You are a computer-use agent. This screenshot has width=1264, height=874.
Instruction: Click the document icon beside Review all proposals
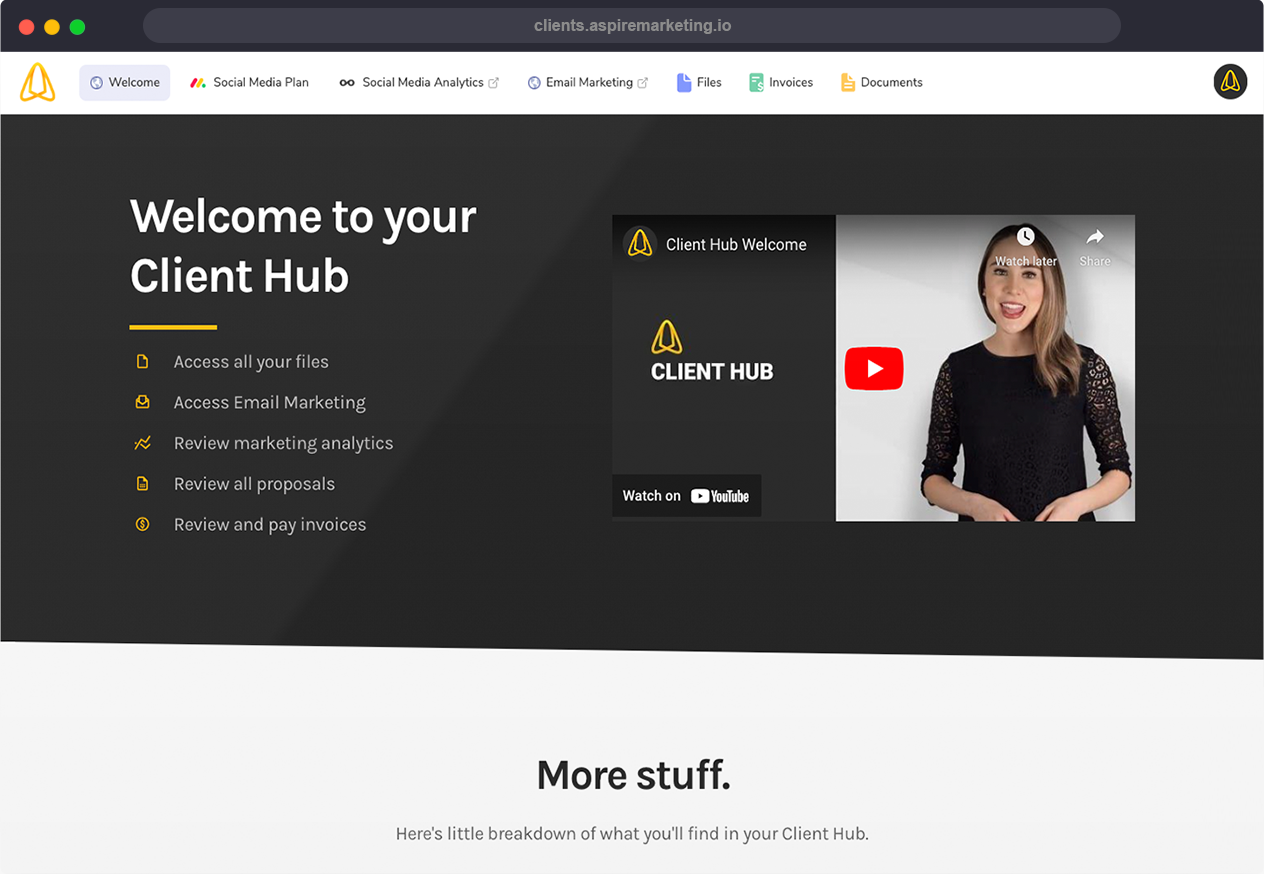(143, 484)
